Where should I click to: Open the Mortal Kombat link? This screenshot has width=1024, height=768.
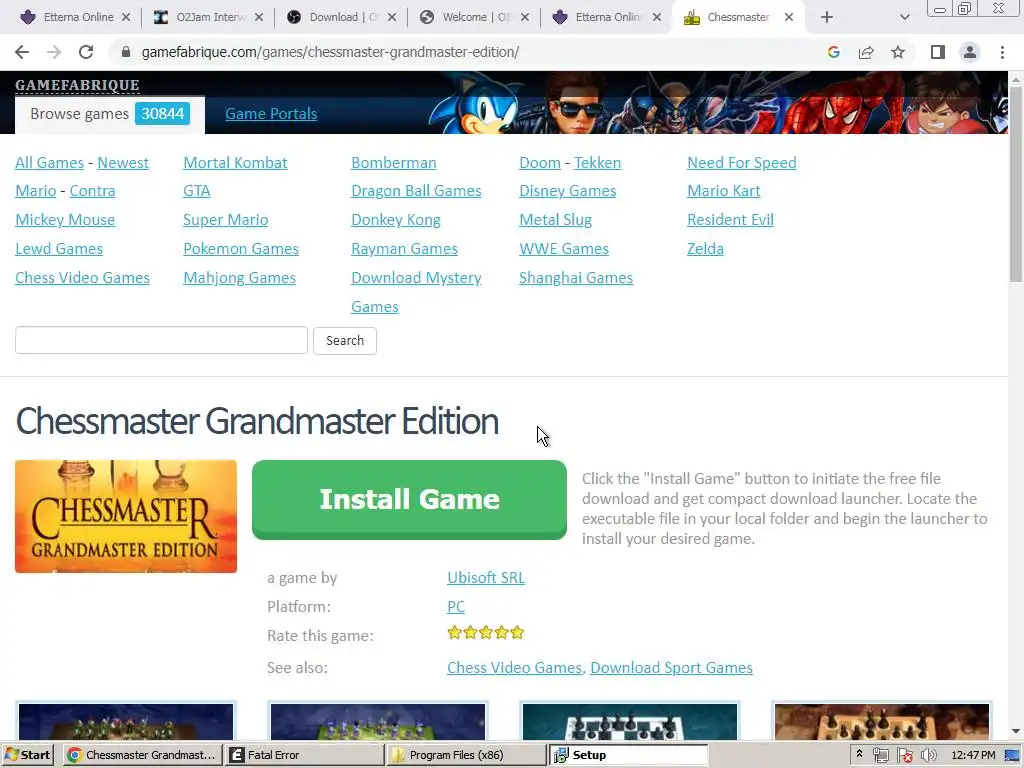(x=235, y=163)
